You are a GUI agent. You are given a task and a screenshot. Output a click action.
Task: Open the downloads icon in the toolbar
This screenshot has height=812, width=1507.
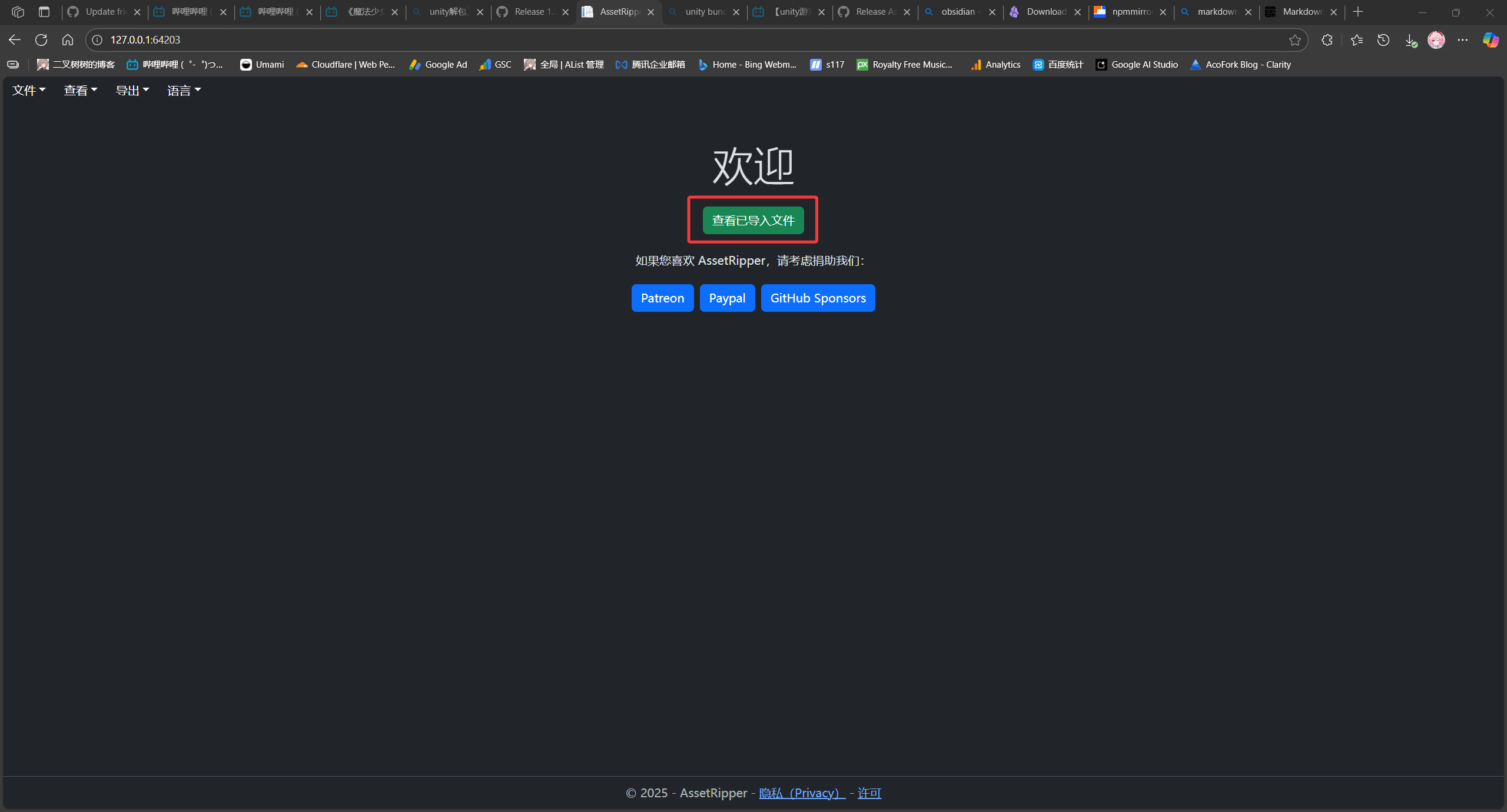1410,40
